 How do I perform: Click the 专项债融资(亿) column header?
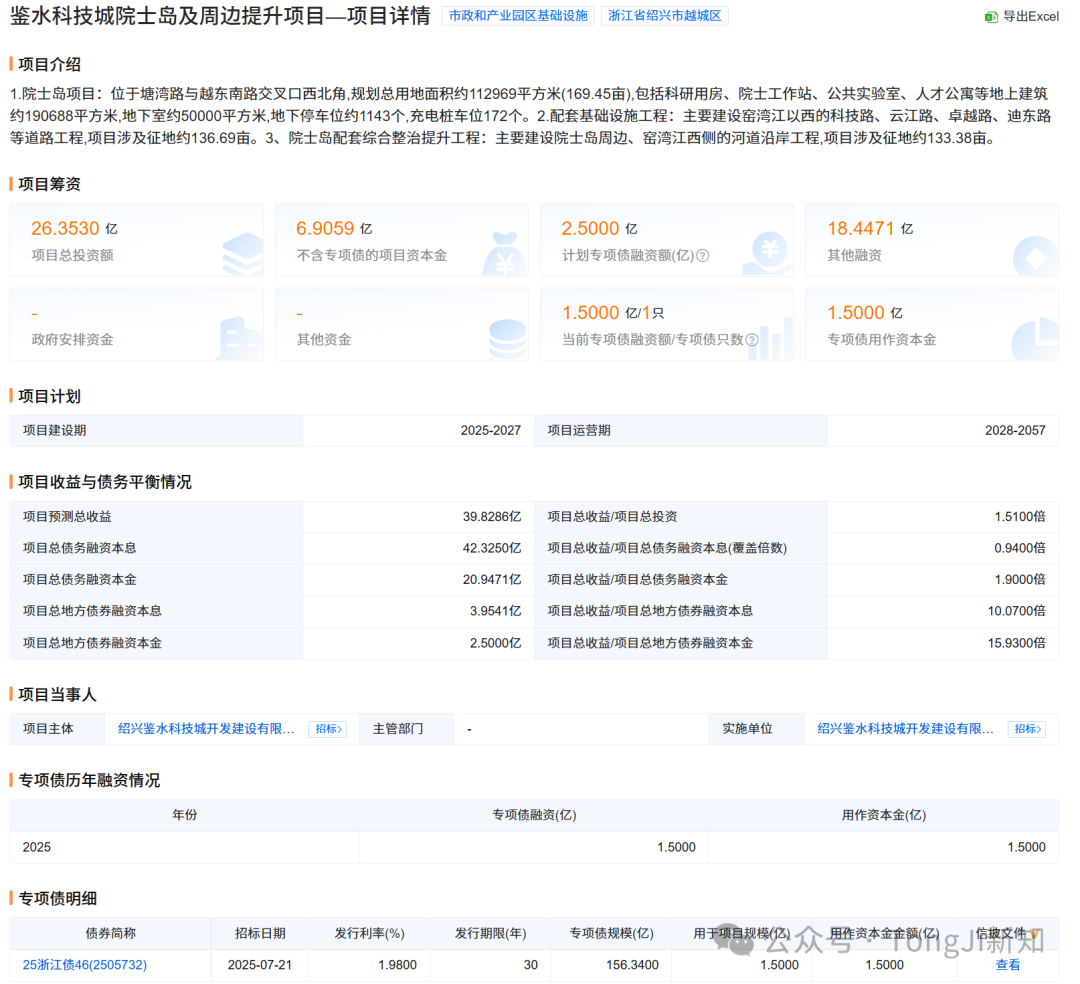[534, 815]
